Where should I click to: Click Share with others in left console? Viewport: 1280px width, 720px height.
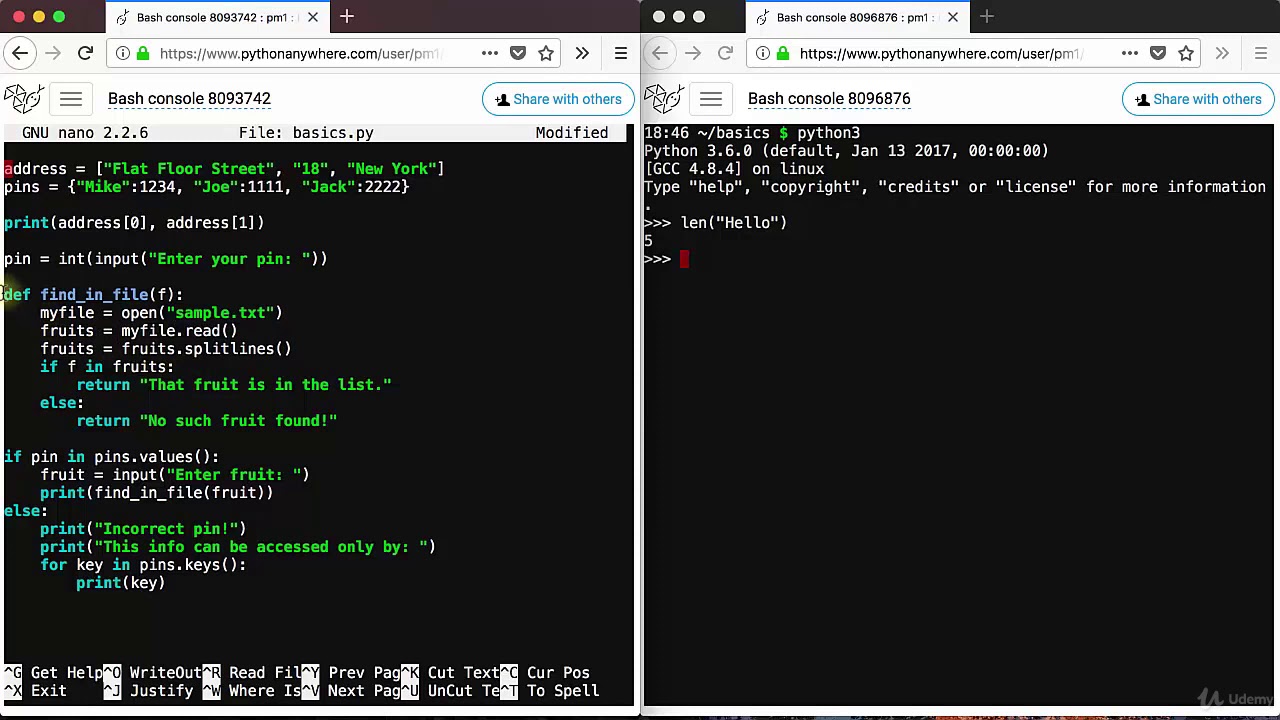pos(559,99)
